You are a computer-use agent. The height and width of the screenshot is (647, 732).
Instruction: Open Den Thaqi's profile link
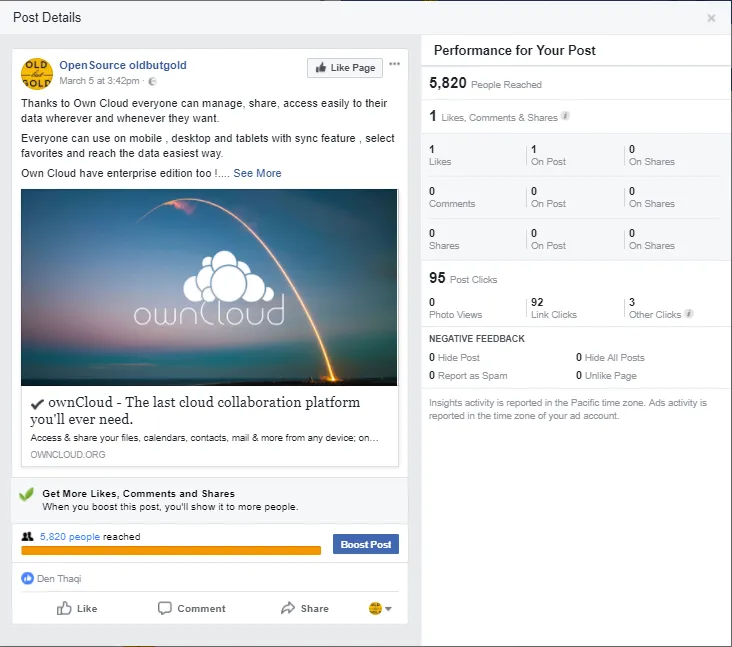coord(59,579)
